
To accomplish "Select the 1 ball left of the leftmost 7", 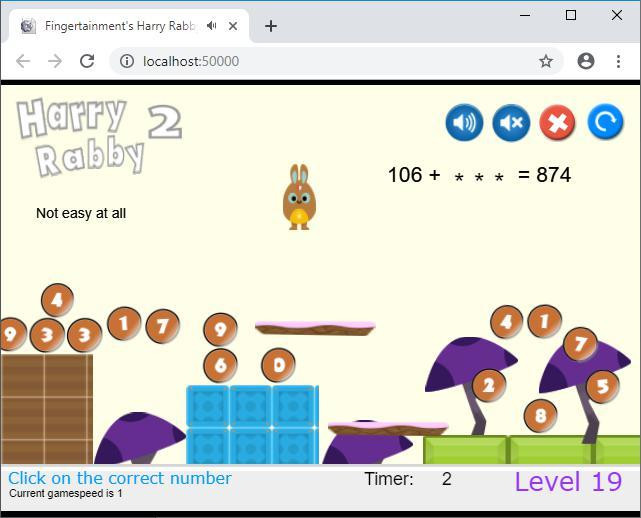I will coord(124,324).
